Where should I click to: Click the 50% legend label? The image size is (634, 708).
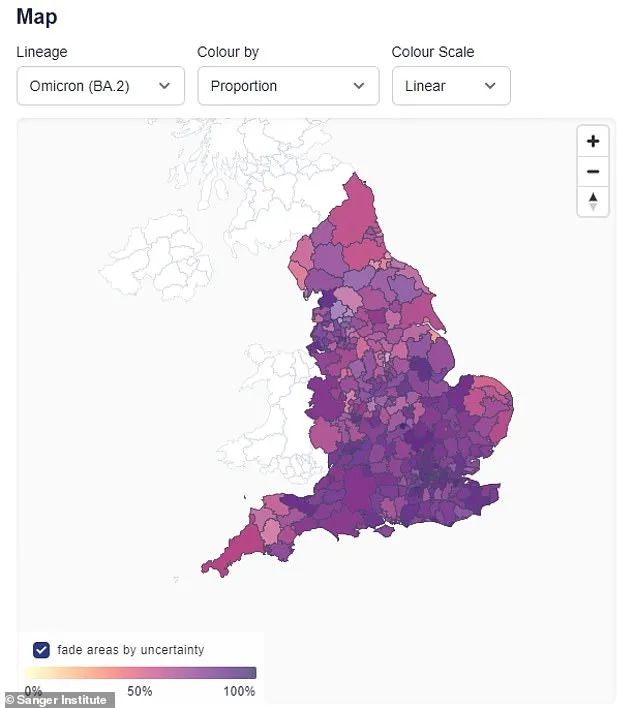pyautogui.click(x=140, y=691)
